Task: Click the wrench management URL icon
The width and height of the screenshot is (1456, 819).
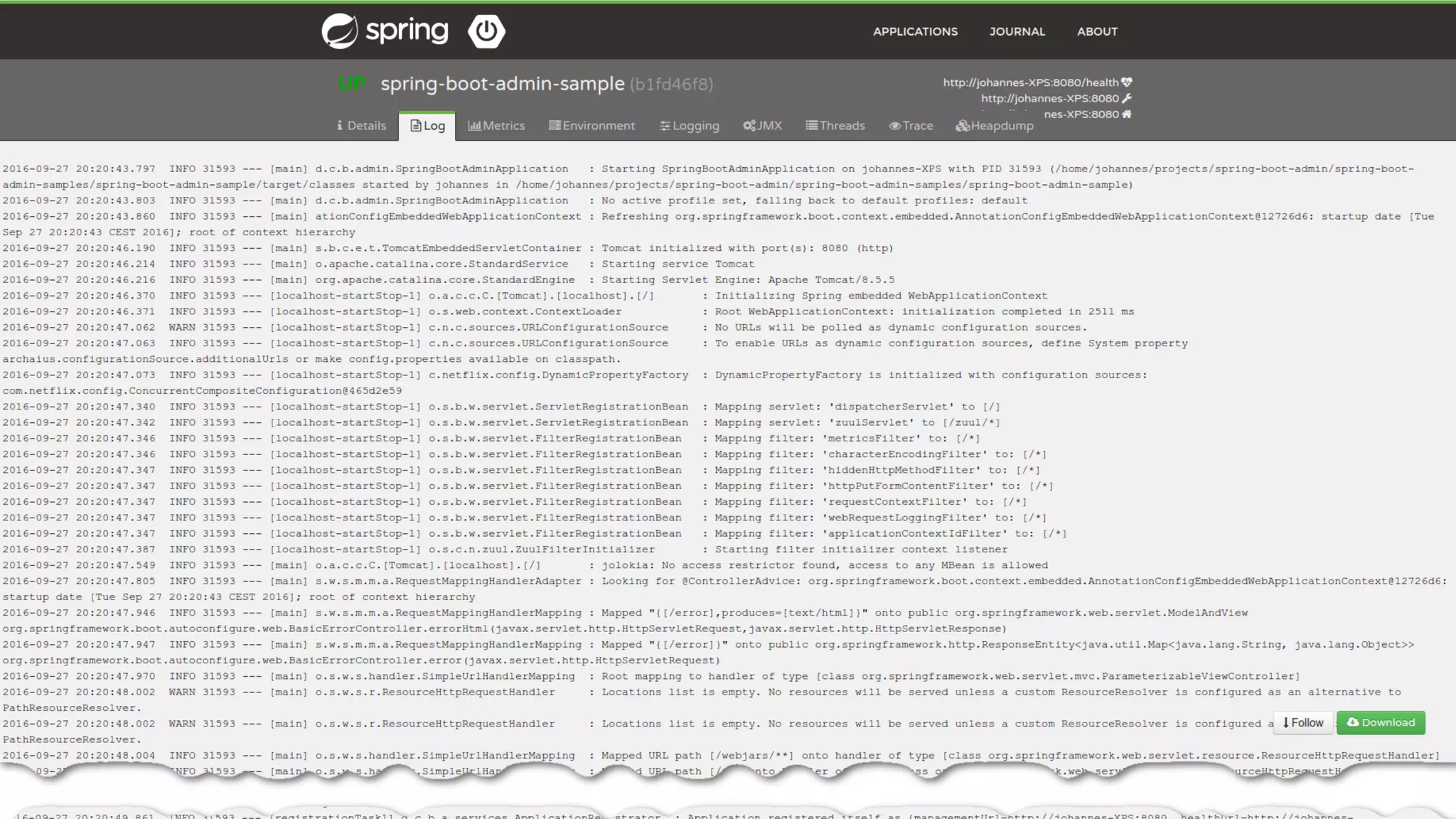Action: point(1127,98)
